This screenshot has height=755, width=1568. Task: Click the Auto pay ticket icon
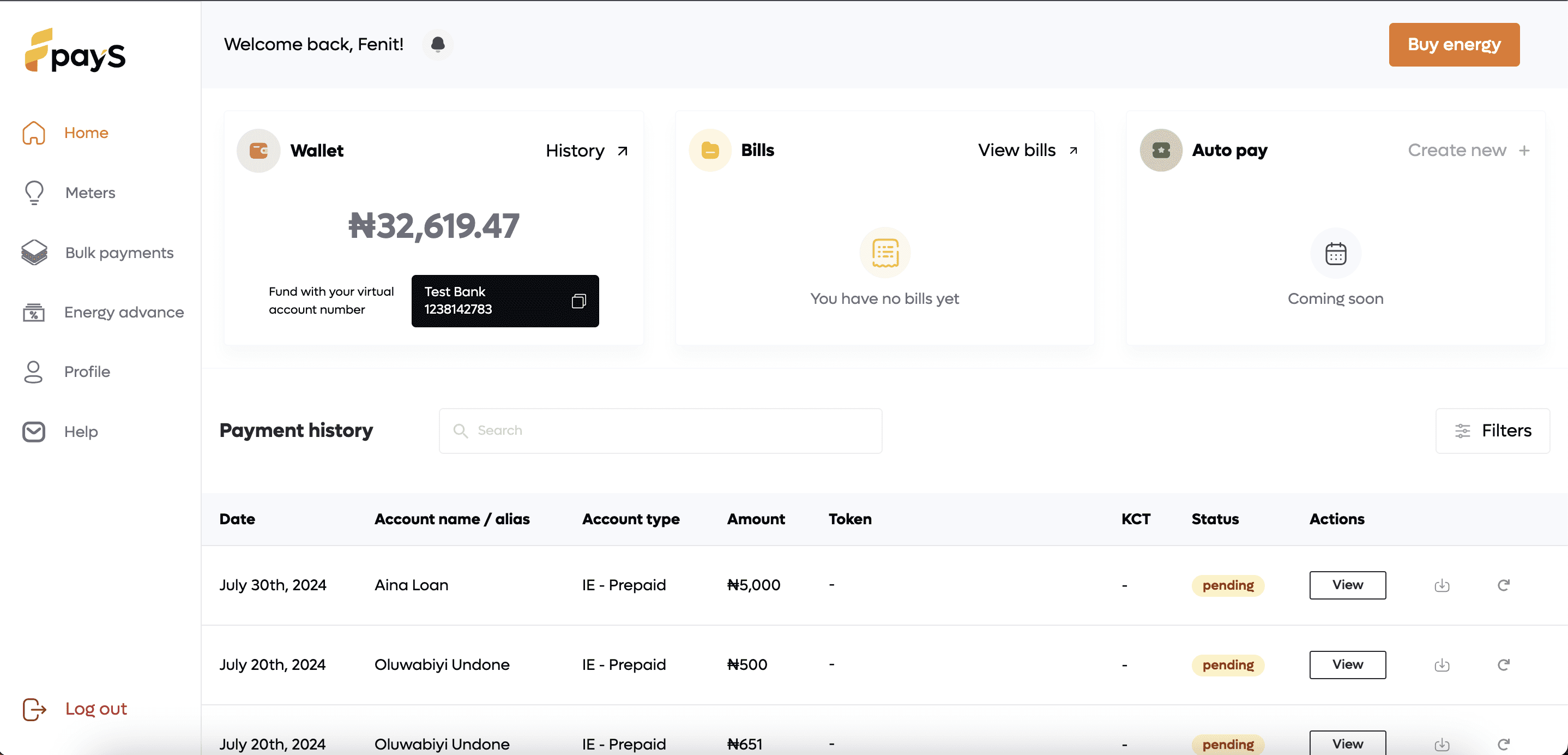[x=1161, y=151]
